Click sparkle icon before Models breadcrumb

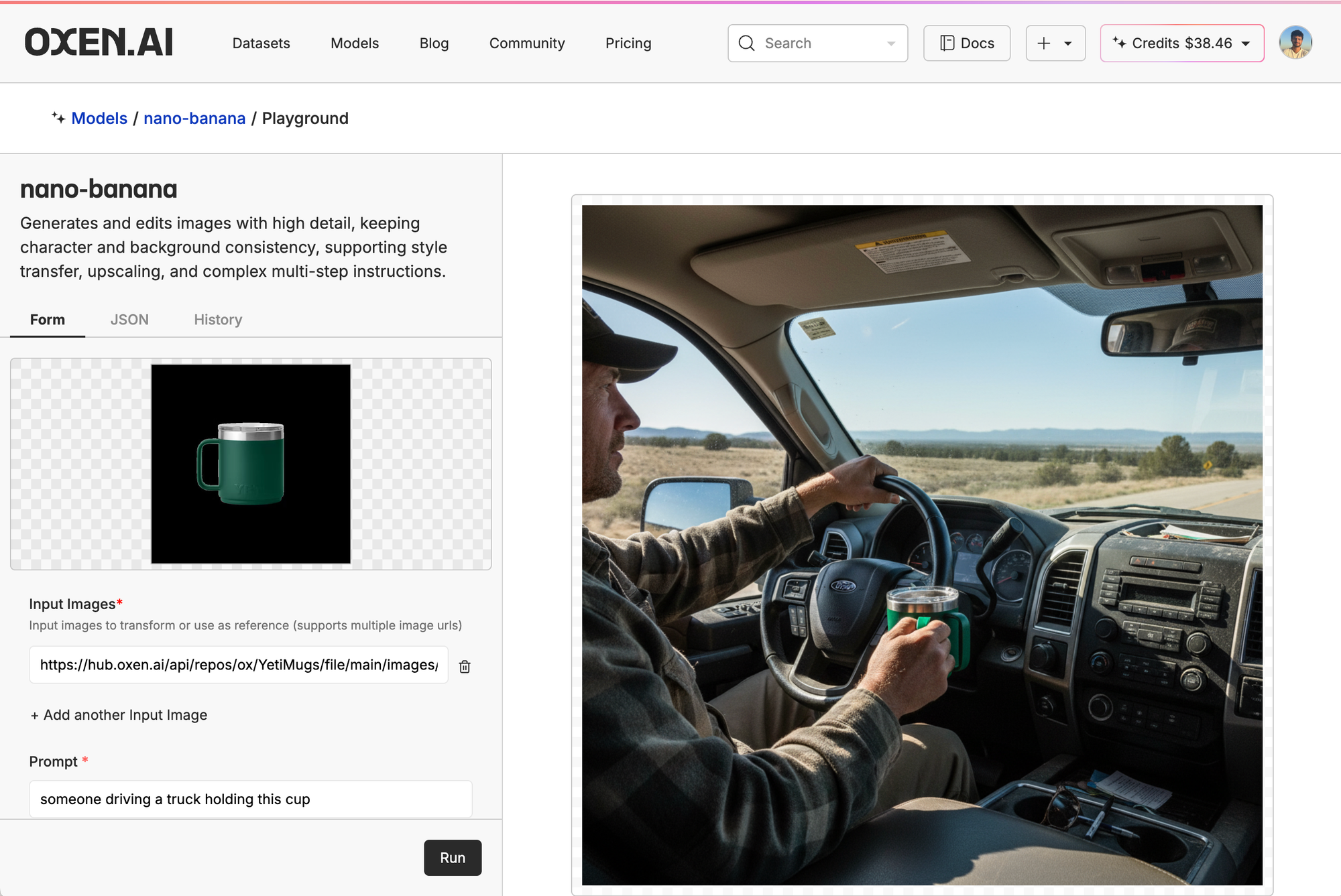[58, 118]
